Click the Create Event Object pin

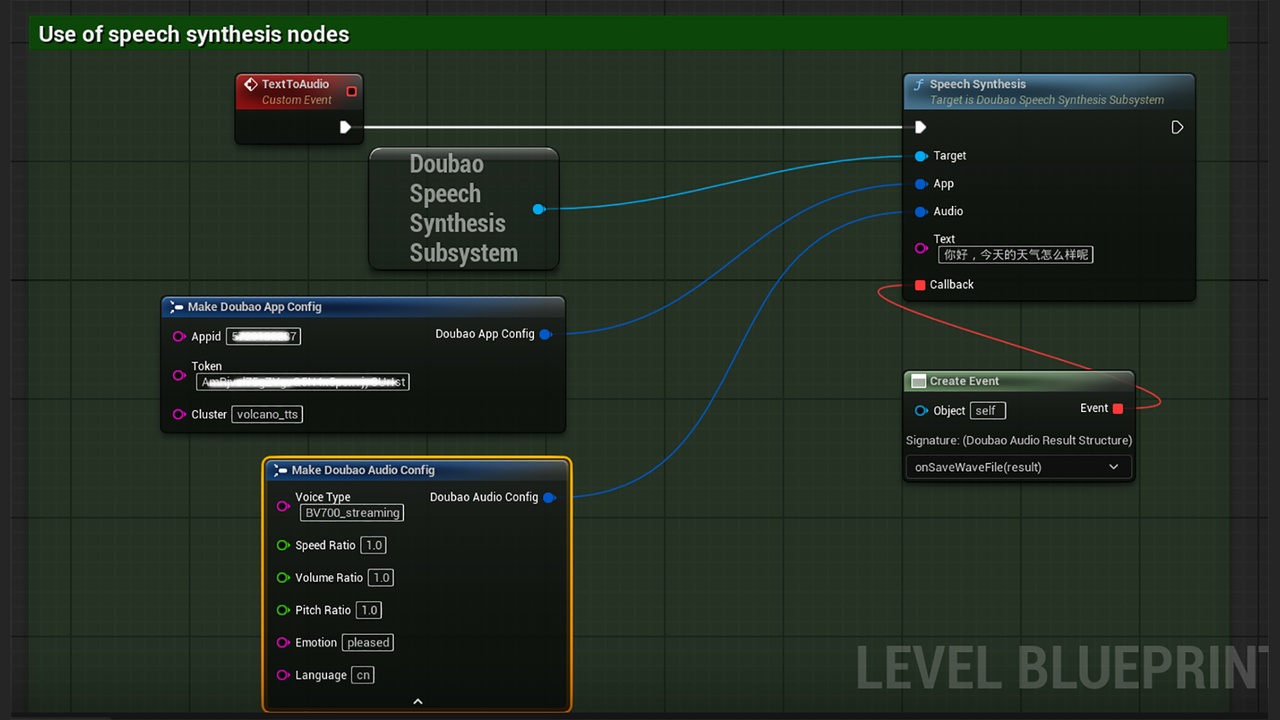(x=921, y=411)
